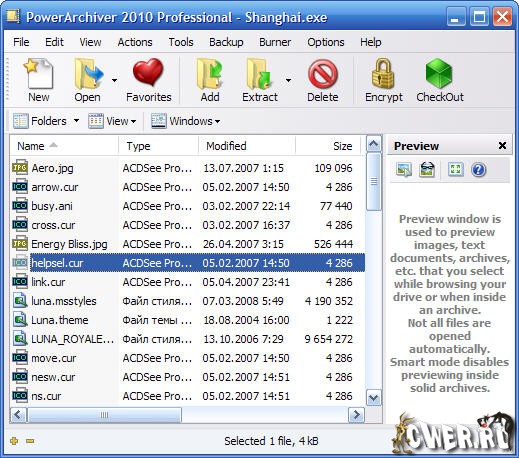Select the nesw.cur file

point(53,377)
